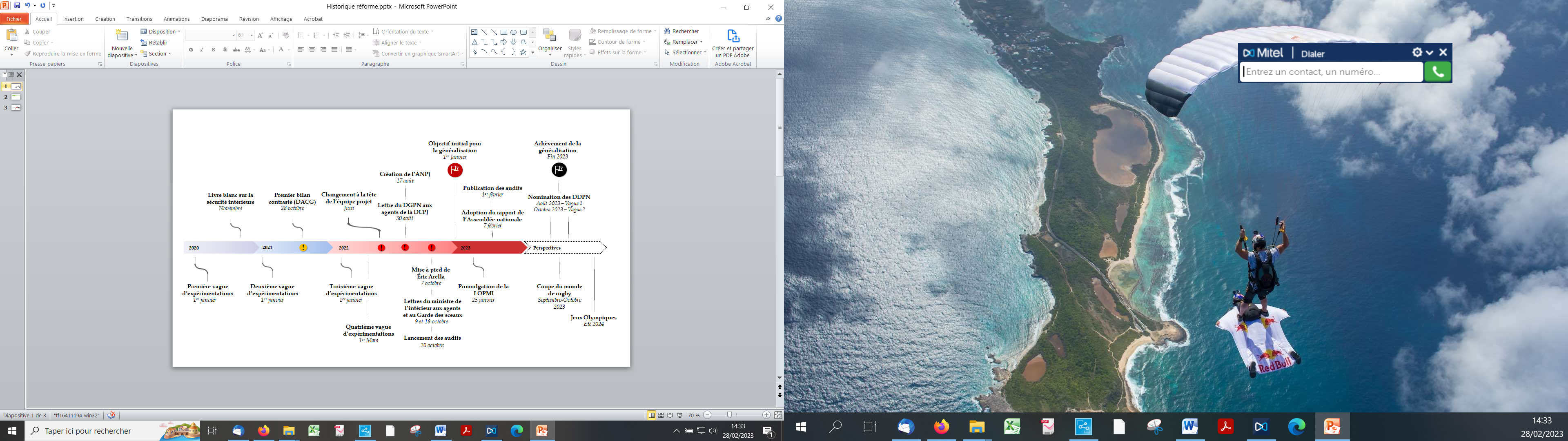The height and width of the screenshot is (441, 1568).
Task: Toggle italic (I) formatting
Action: (202, 50)
